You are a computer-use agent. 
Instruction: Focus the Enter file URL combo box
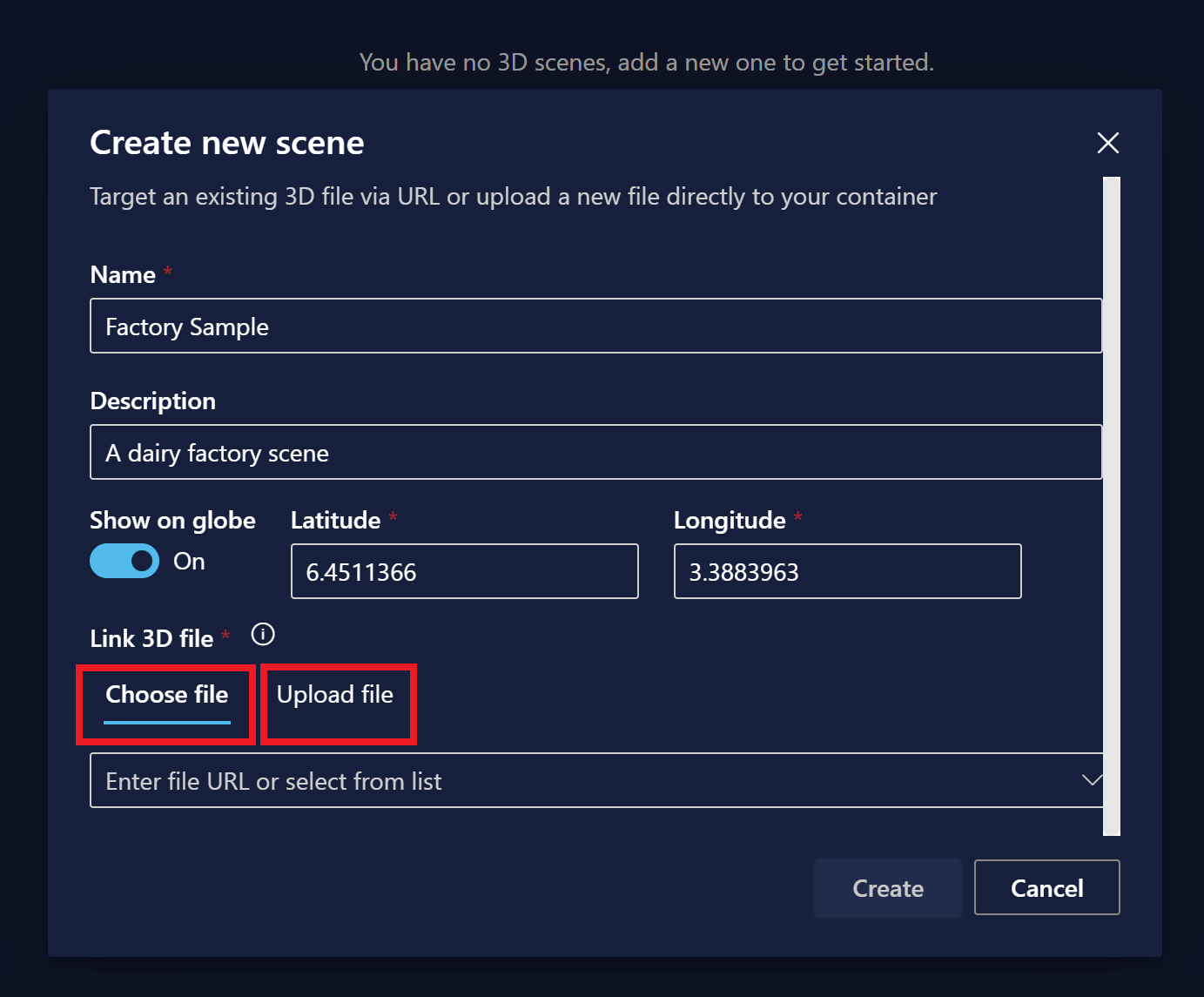(x=596, y=780)
